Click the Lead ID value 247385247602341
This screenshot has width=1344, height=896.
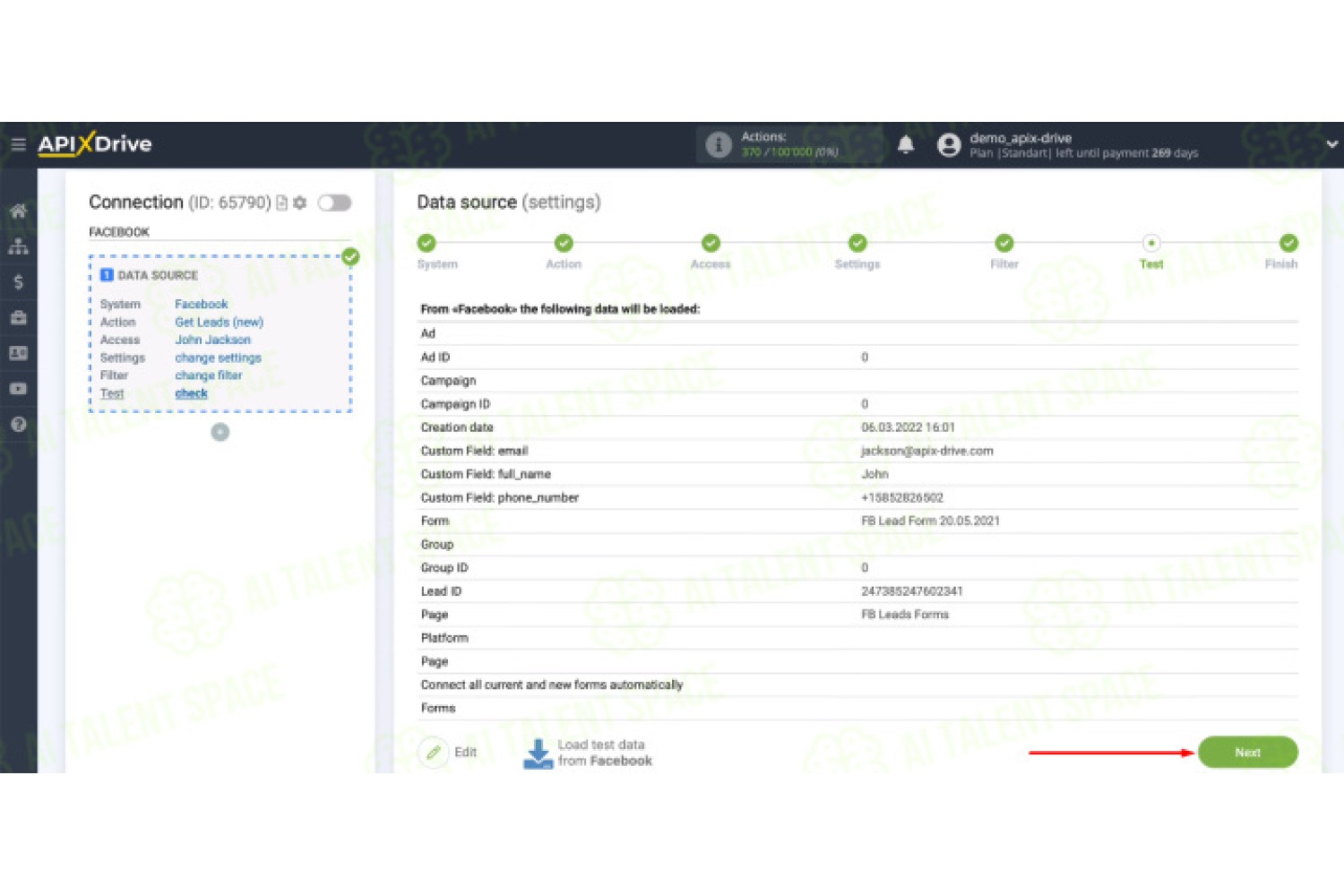pos(912,591)
